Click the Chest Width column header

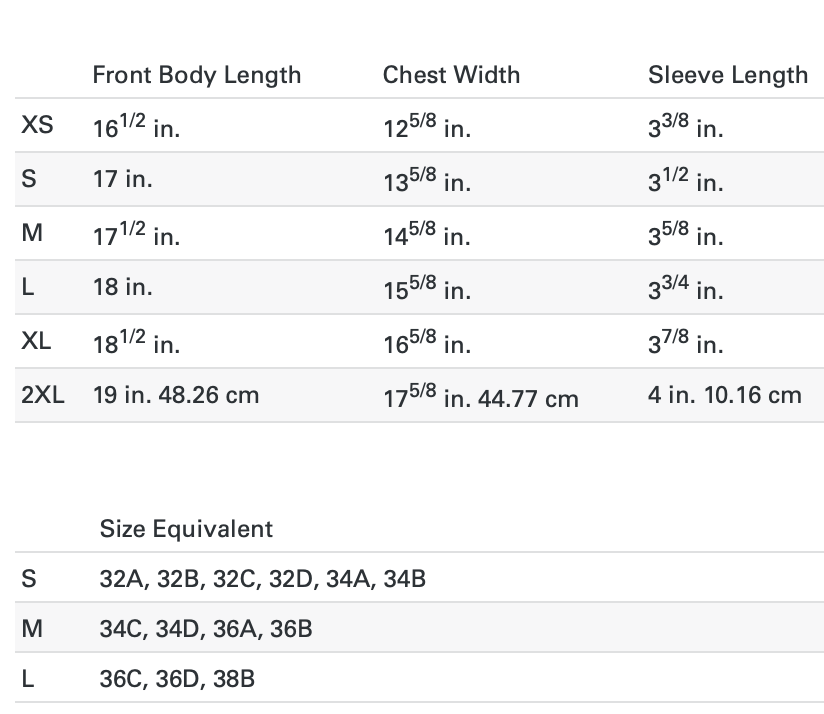pos(451,75)
